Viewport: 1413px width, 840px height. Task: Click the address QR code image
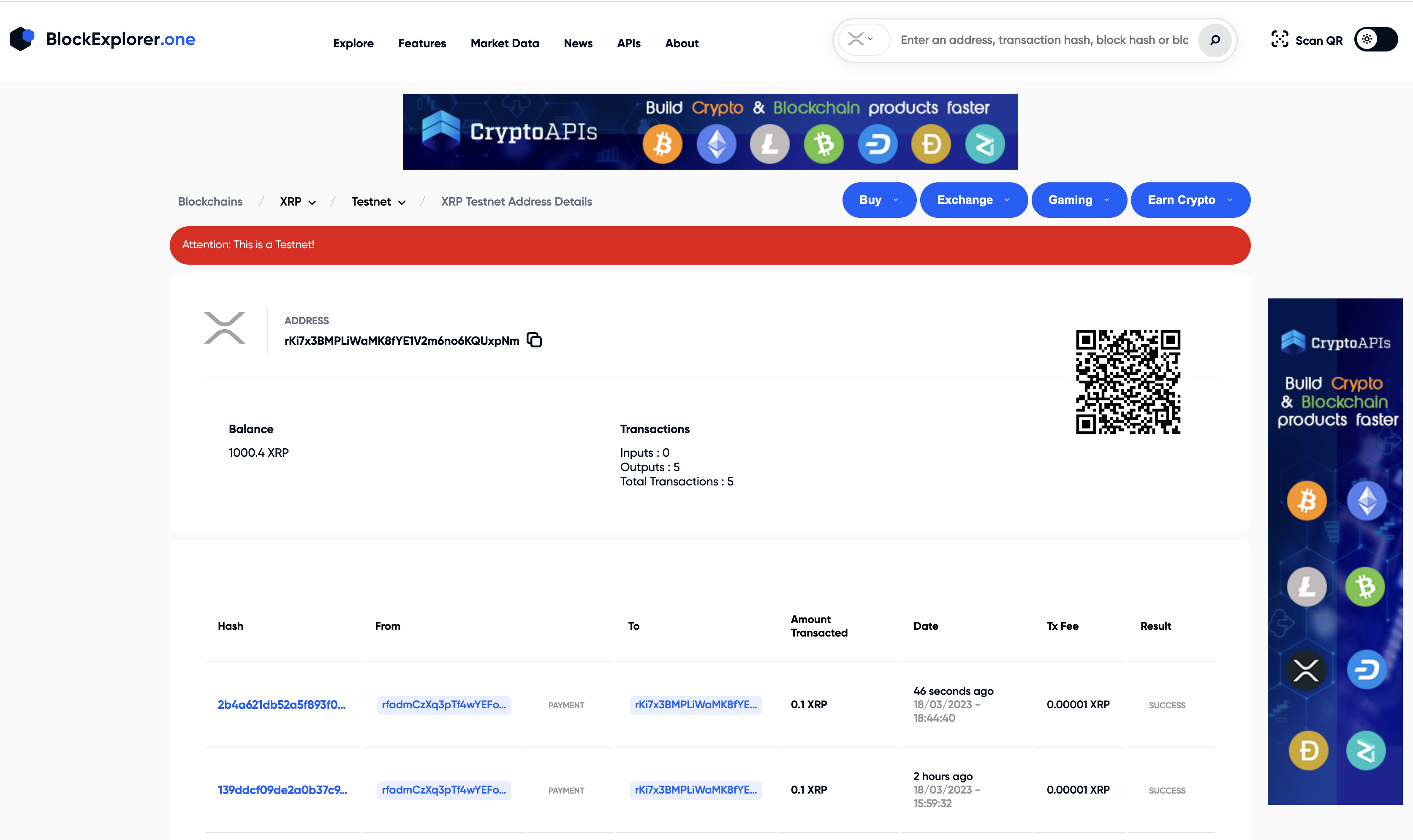tap(1128, 382)
